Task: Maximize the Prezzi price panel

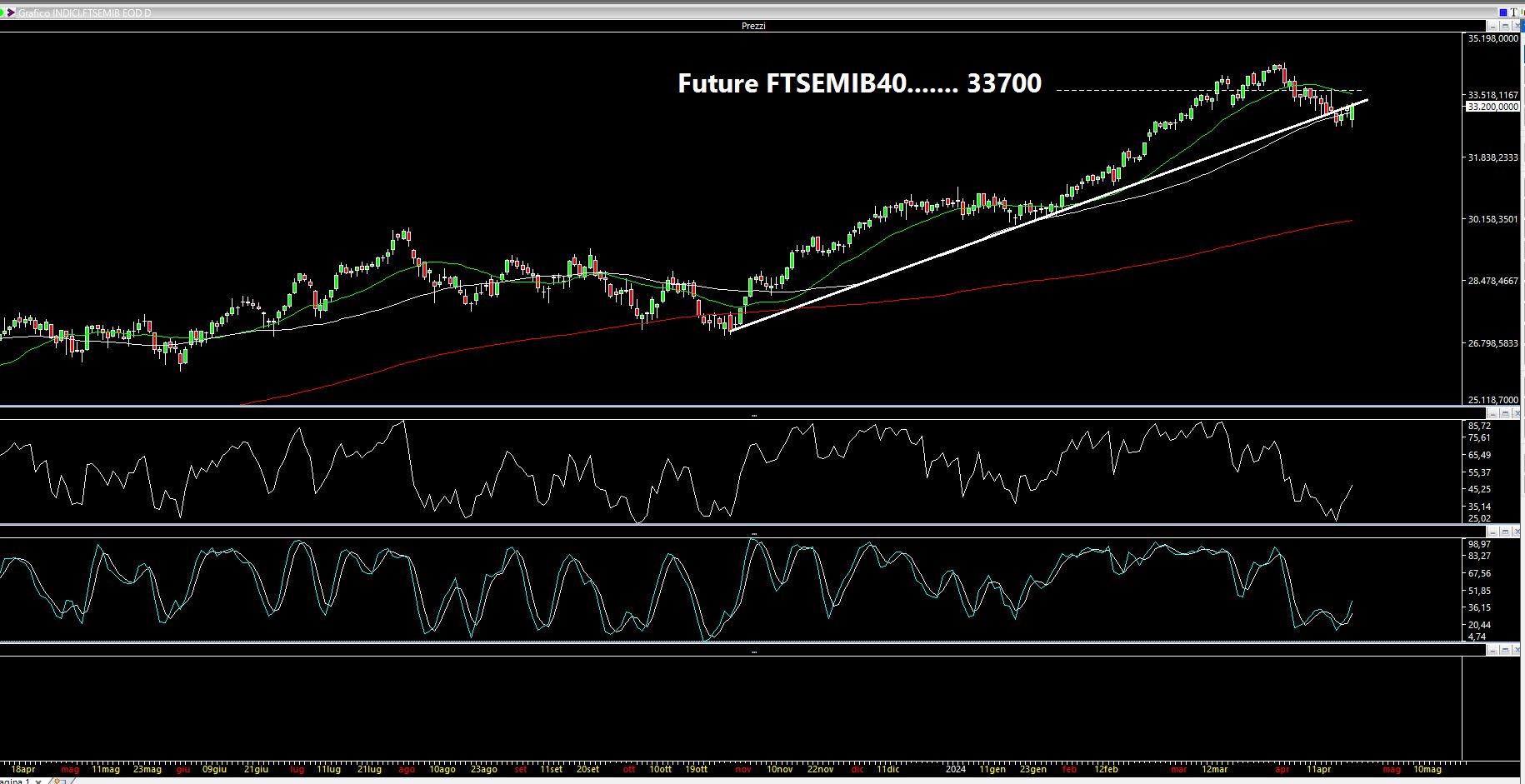Action: point(1505,27)
